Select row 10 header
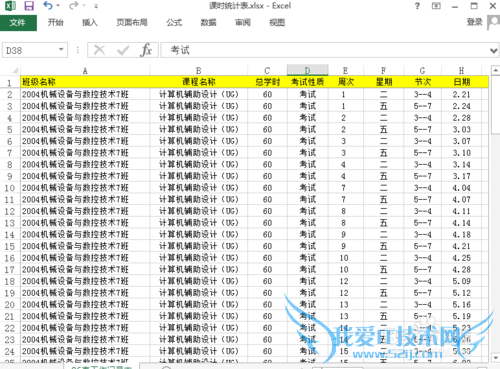 click(10, 188)
